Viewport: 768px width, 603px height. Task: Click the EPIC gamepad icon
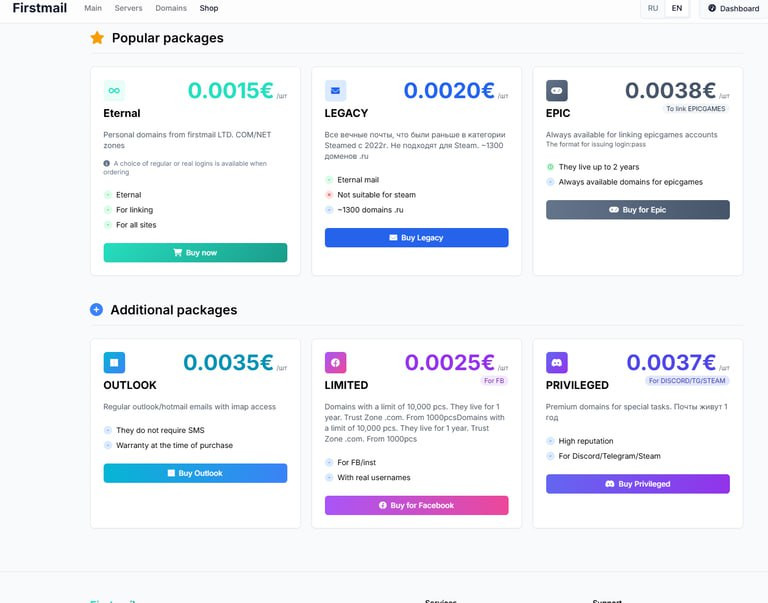click(557, 91)
